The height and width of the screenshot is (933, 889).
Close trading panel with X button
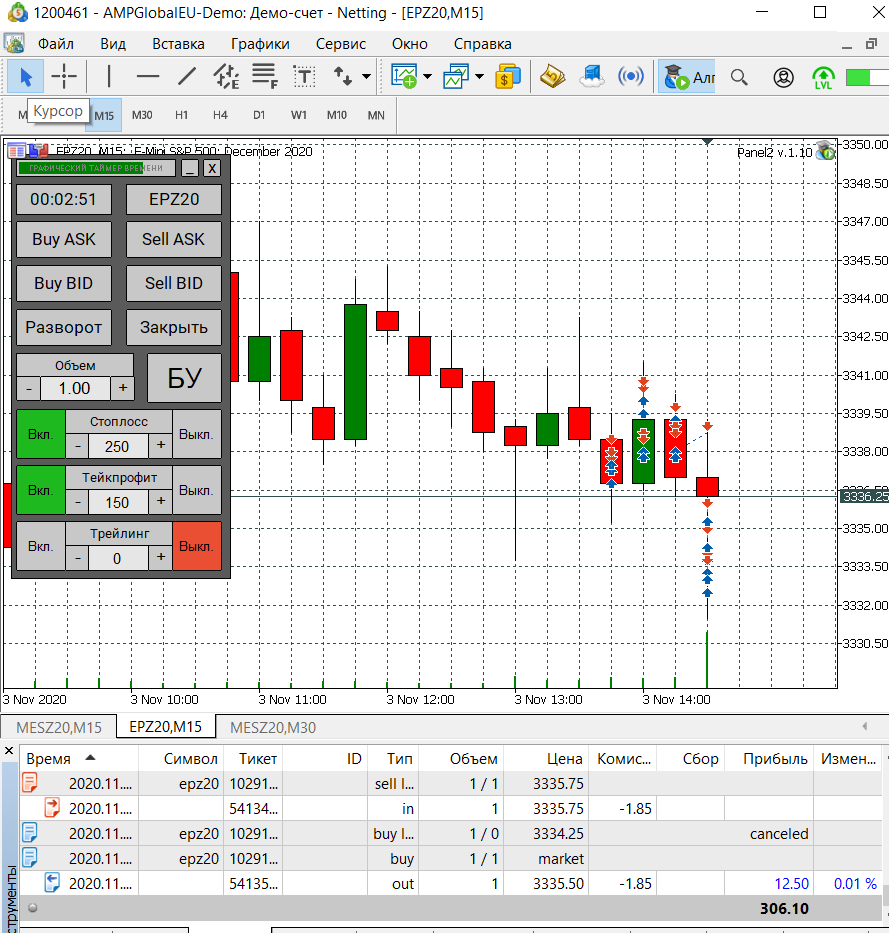(212, 168)
